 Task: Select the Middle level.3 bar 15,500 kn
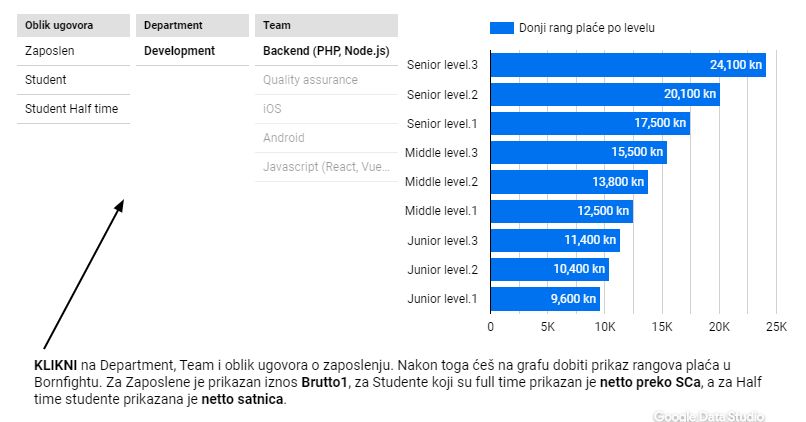pos(579,153)
